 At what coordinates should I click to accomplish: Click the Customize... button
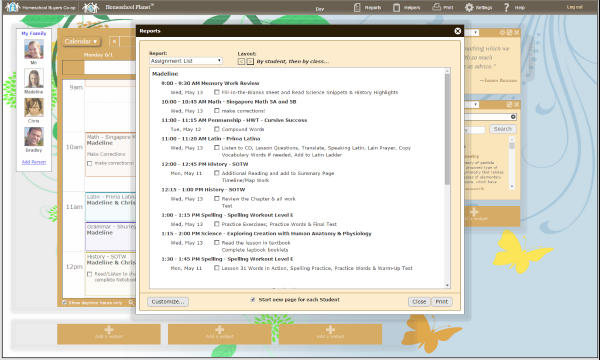click(168, 301)
